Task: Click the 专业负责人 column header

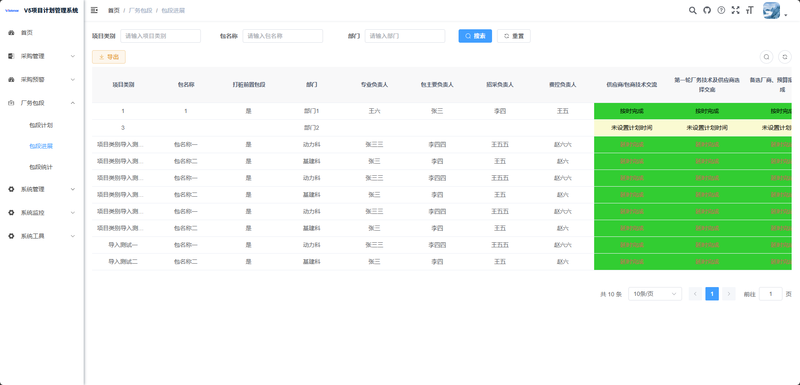Action: (374, 85)
